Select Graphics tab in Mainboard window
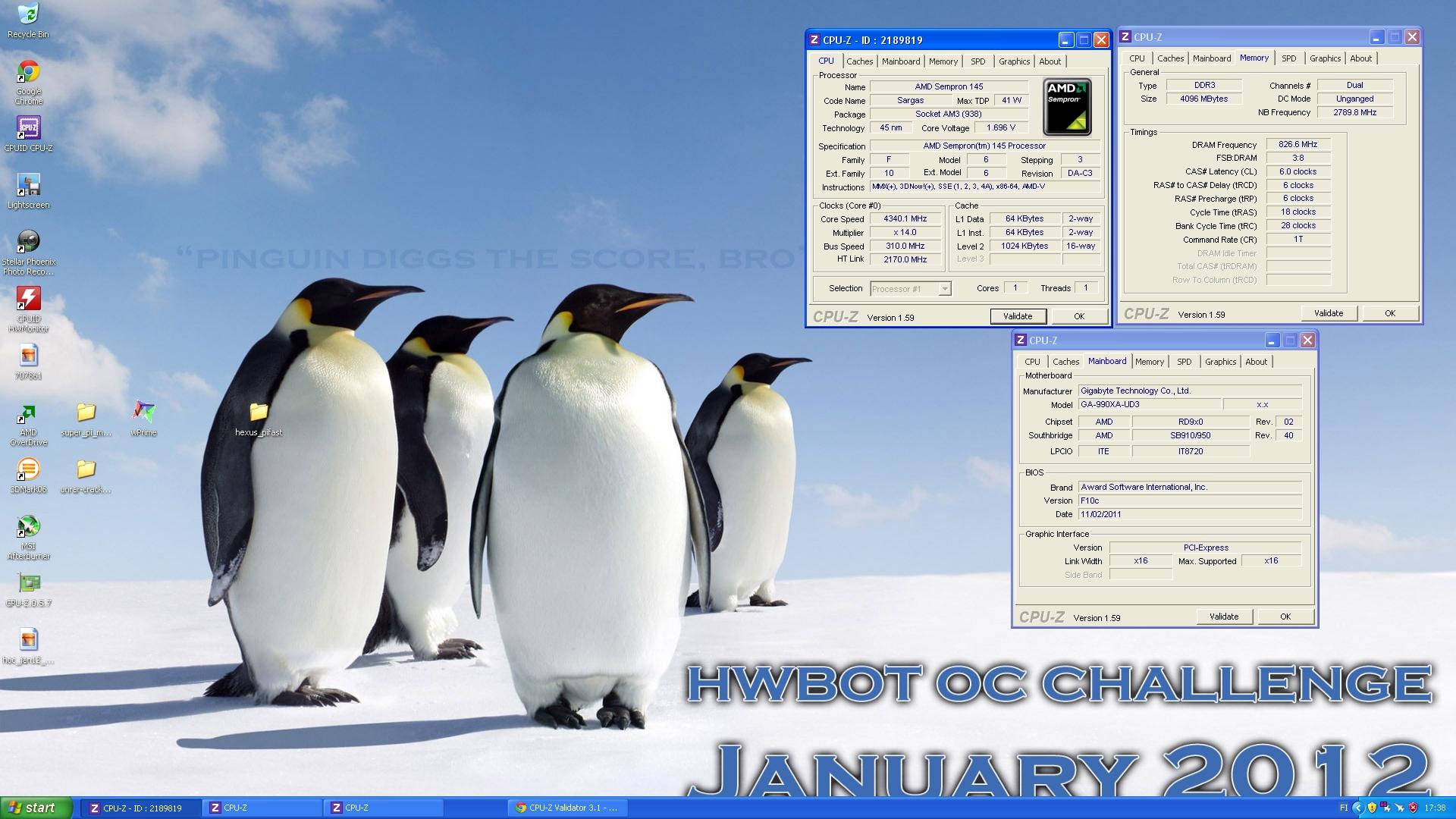Screen dimensions: 1456x819 (x=1220, y=362)
